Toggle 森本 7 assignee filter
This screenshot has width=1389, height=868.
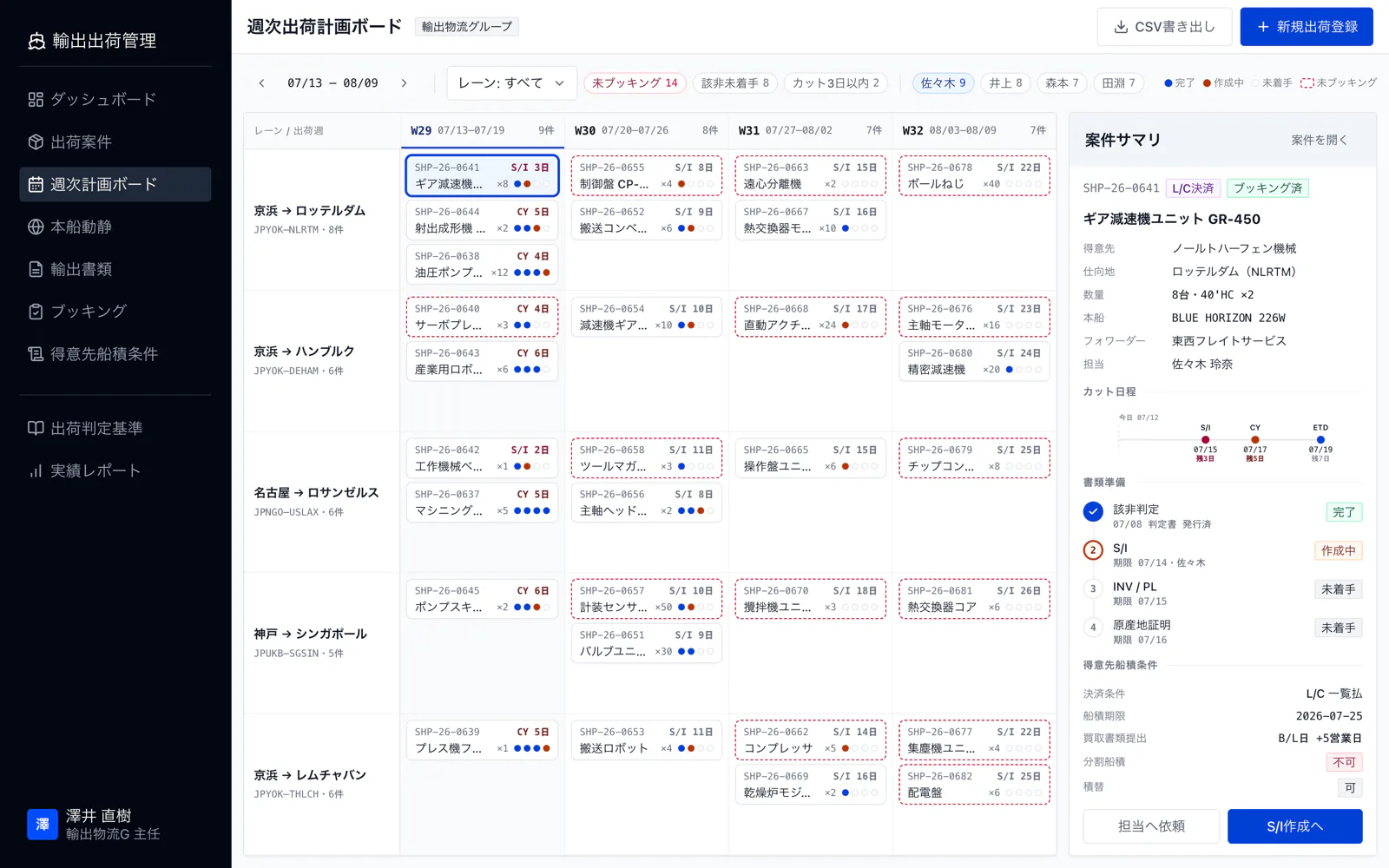point(1062,83)
